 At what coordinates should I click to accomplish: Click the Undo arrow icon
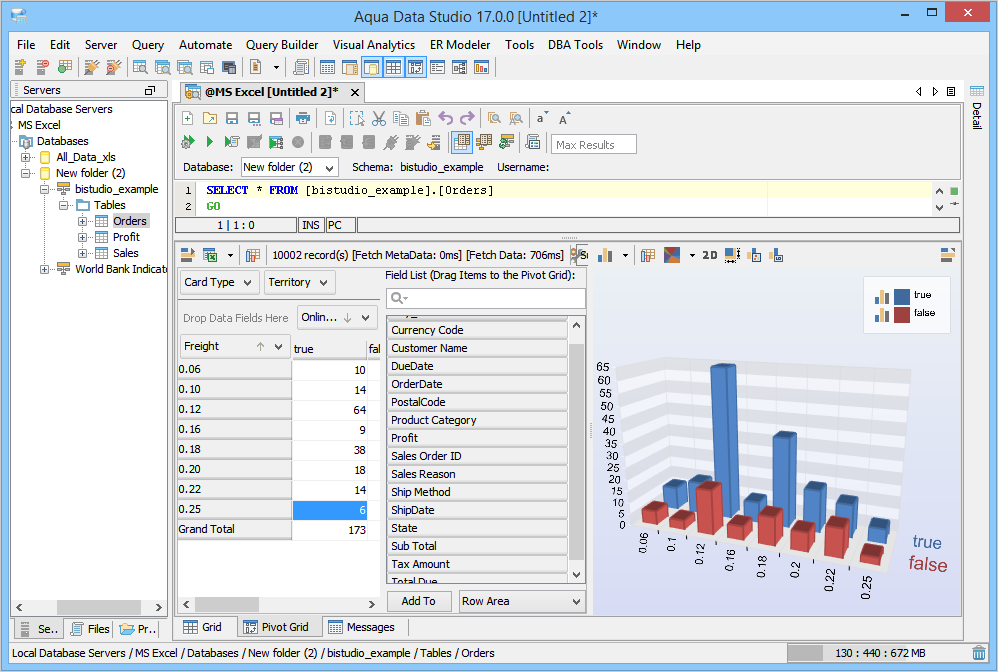(446, 118)
